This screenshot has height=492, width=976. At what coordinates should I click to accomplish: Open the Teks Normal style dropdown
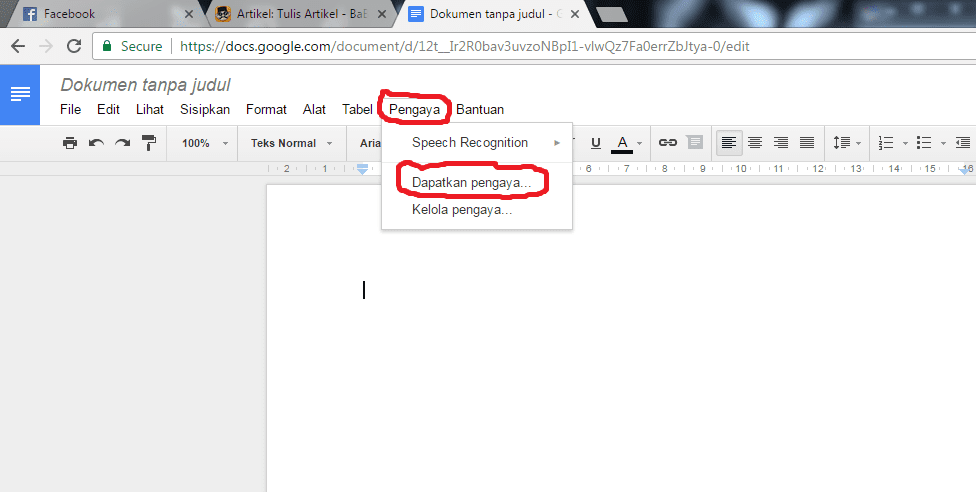click(291, 143)
